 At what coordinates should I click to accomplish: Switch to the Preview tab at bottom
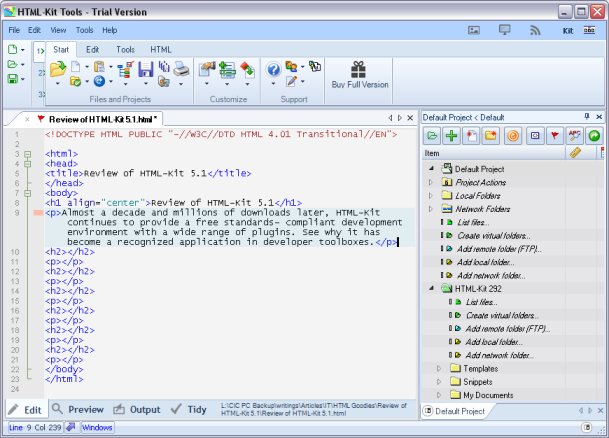click(78, 409)
